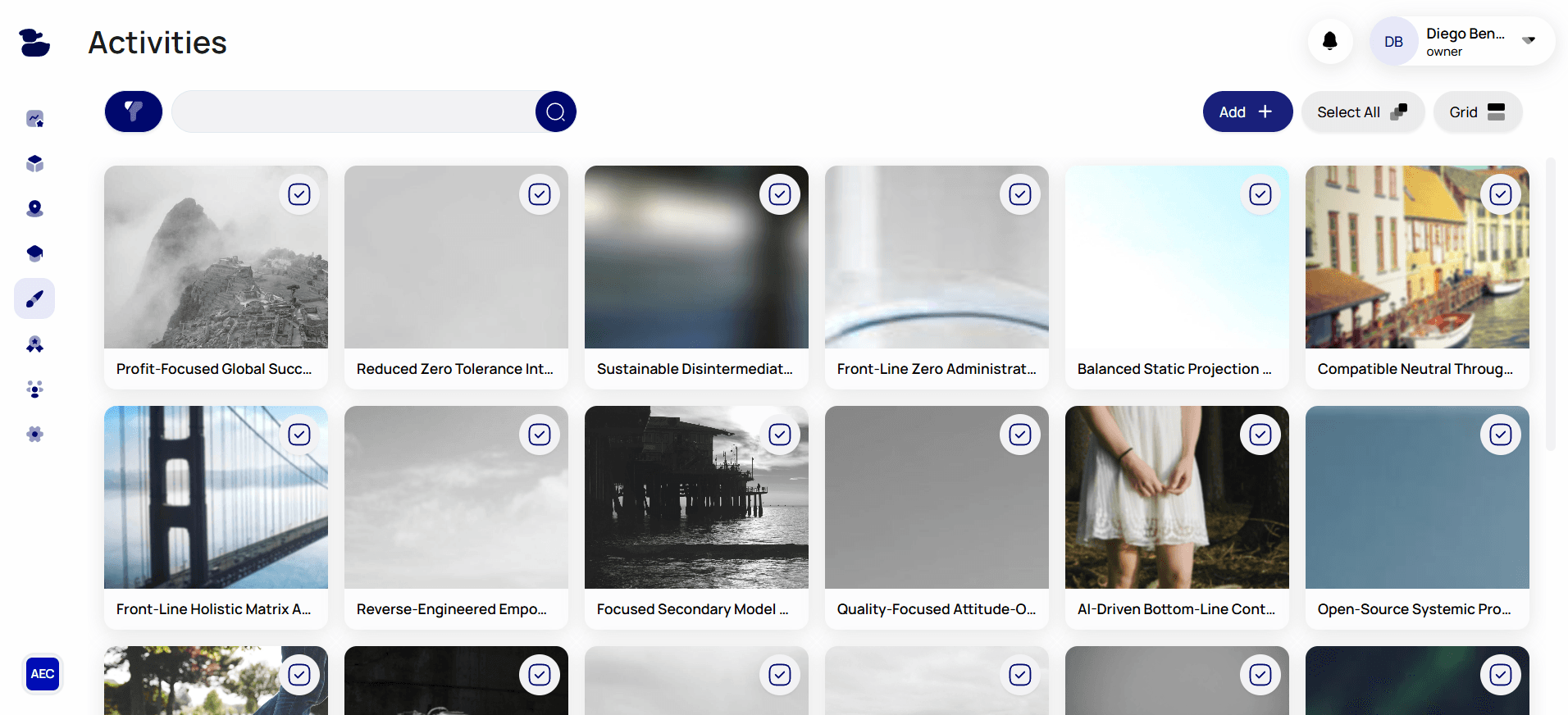
Task: Check the Front-Line Zero Administrat... card
Action: 1020,194
